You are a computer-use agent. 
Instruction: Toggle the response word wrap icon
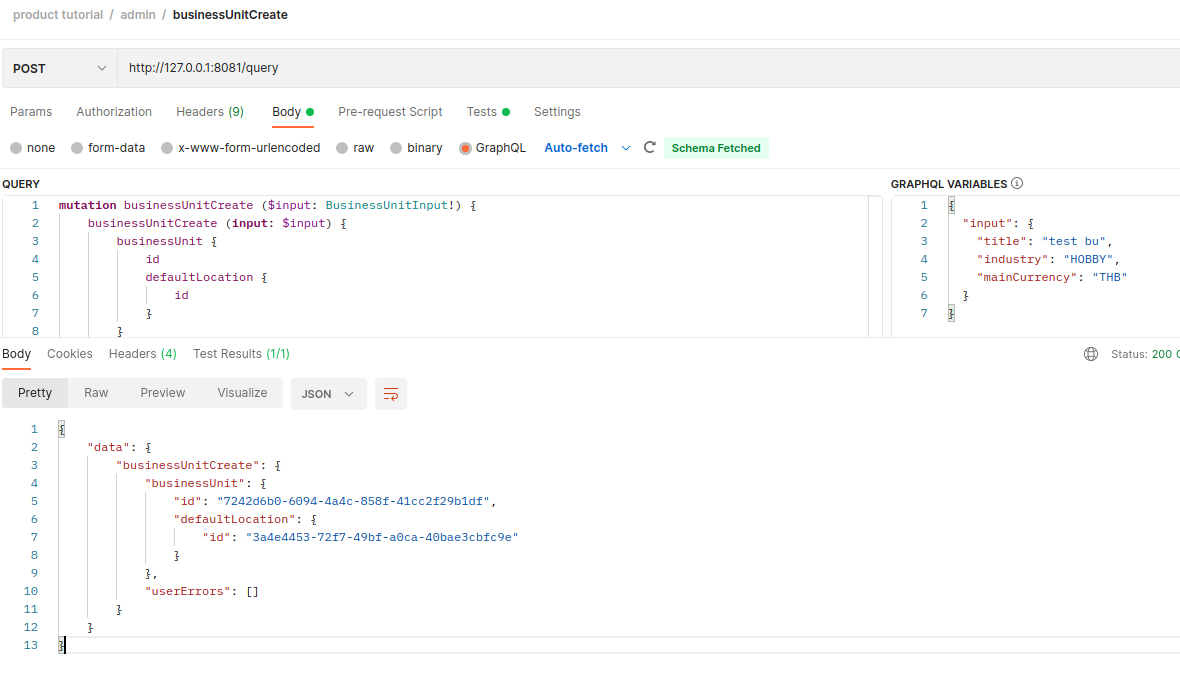(391, 394)
